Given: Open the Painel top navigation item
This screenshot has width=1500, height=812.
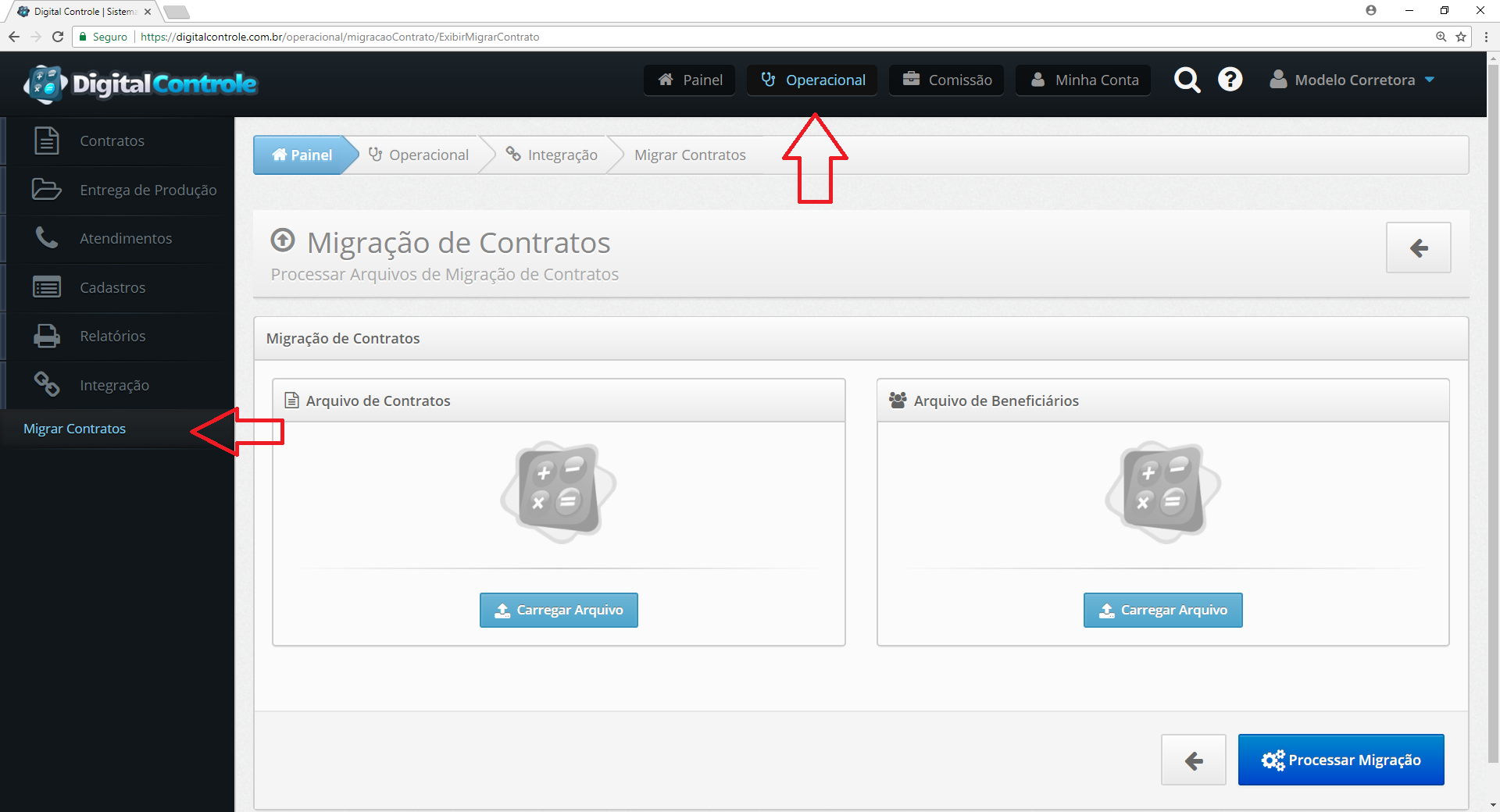Looking at the screenshot, I should (690, 80).
